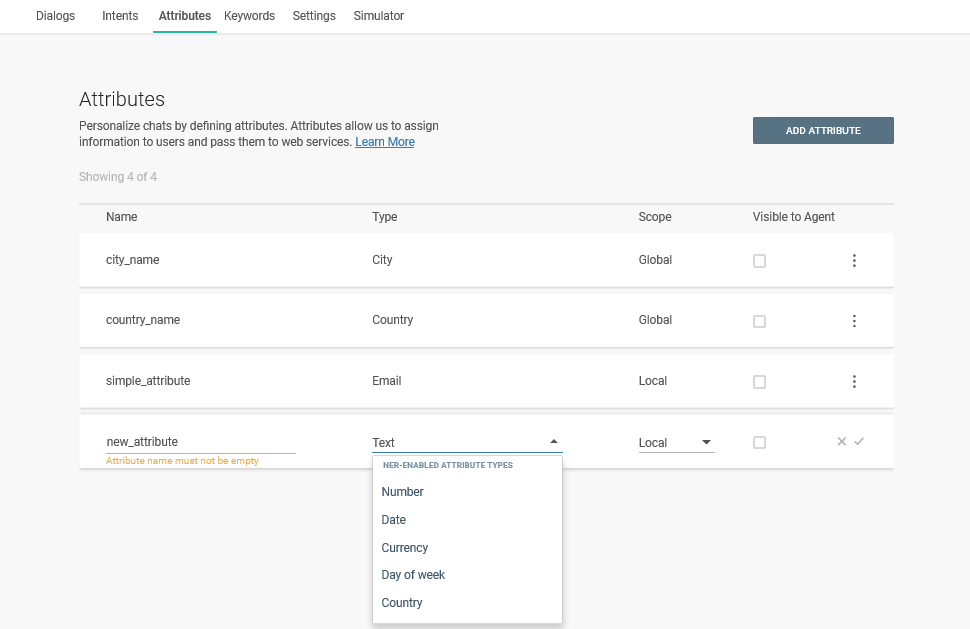Click the new_attribute name input field
This screenshot has width=970, height=629.
(200, 442)
